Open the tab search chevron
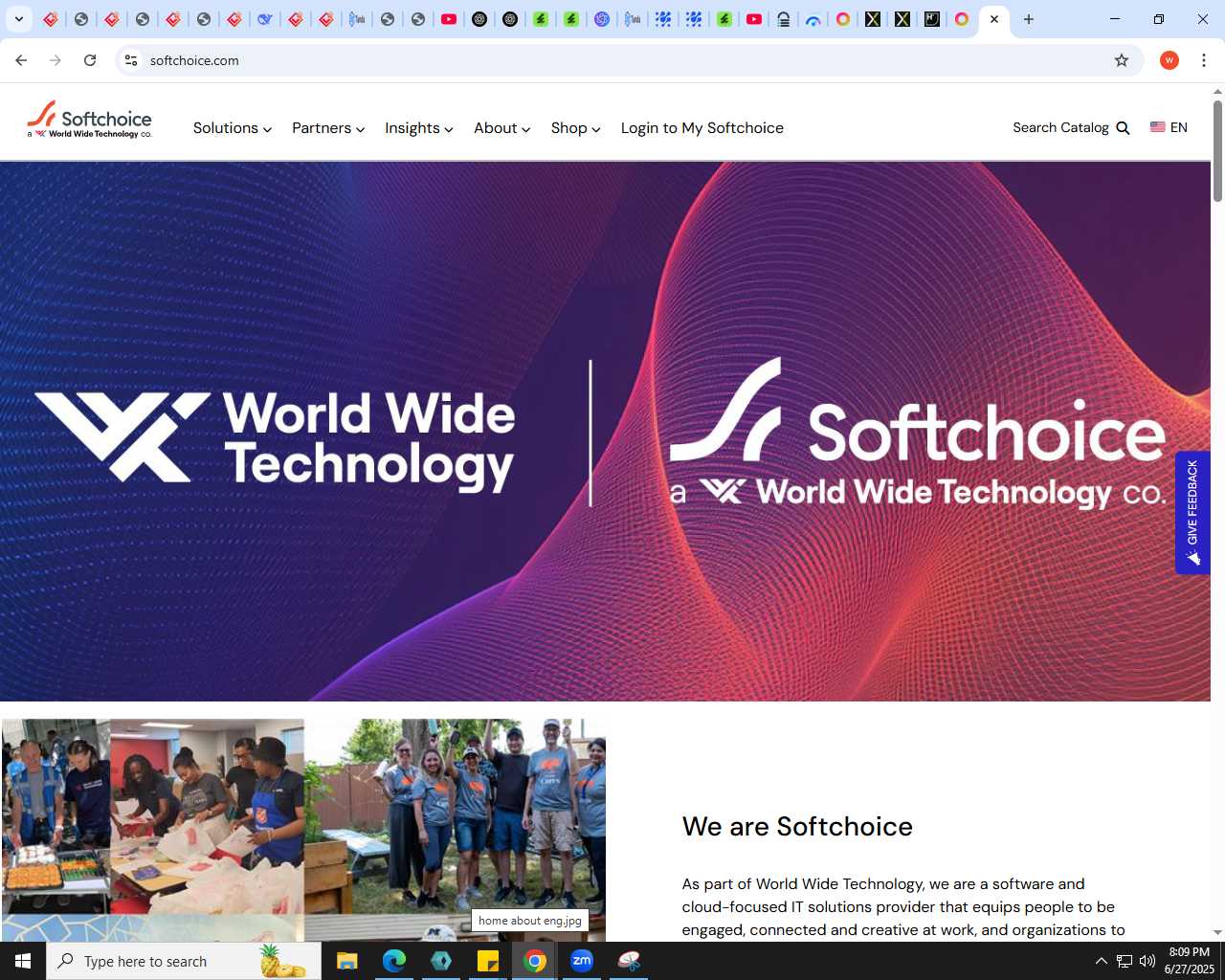1225x980 pixels. (x=18, y=19)
